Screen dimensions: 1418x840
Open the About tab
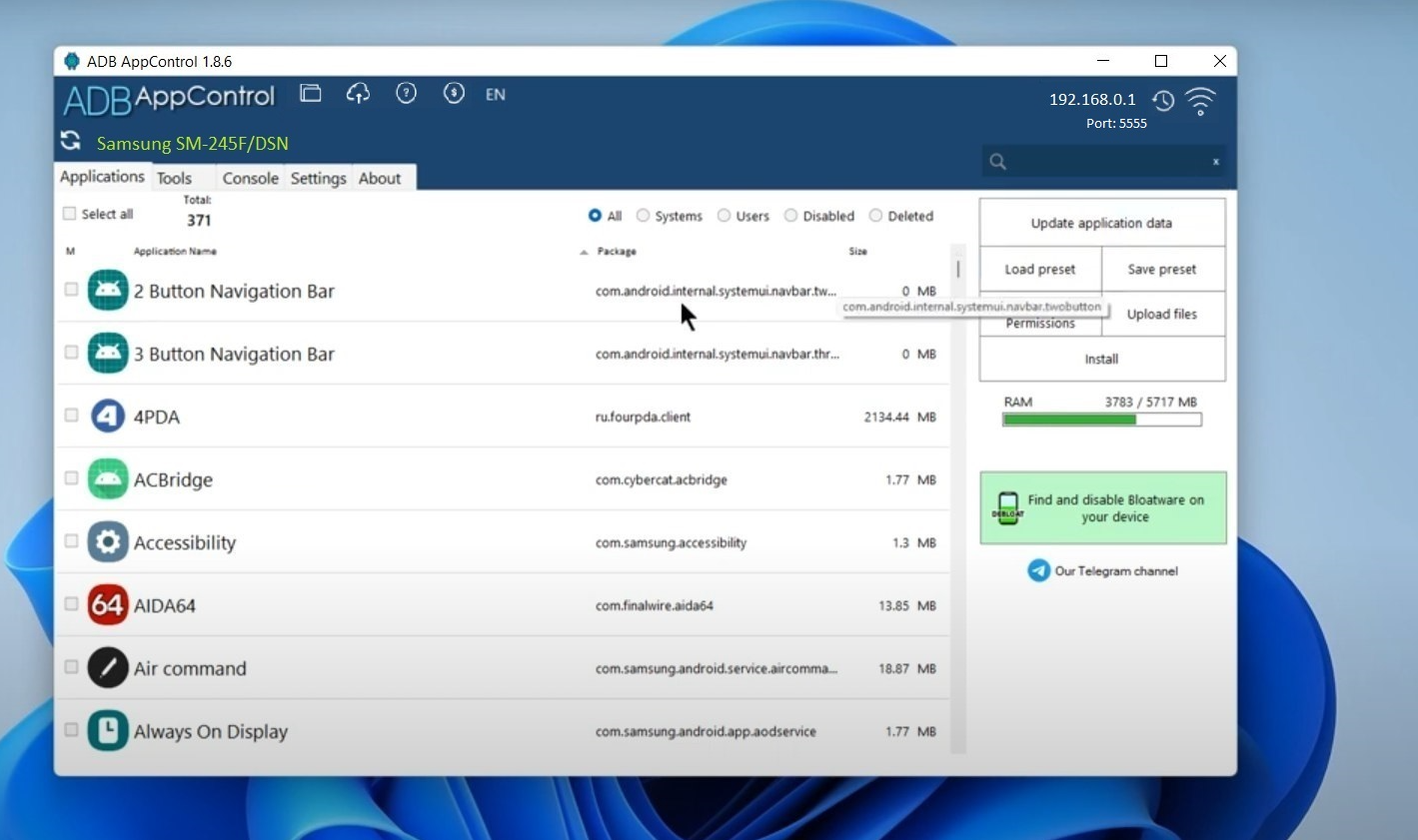(x=380, y=179)
